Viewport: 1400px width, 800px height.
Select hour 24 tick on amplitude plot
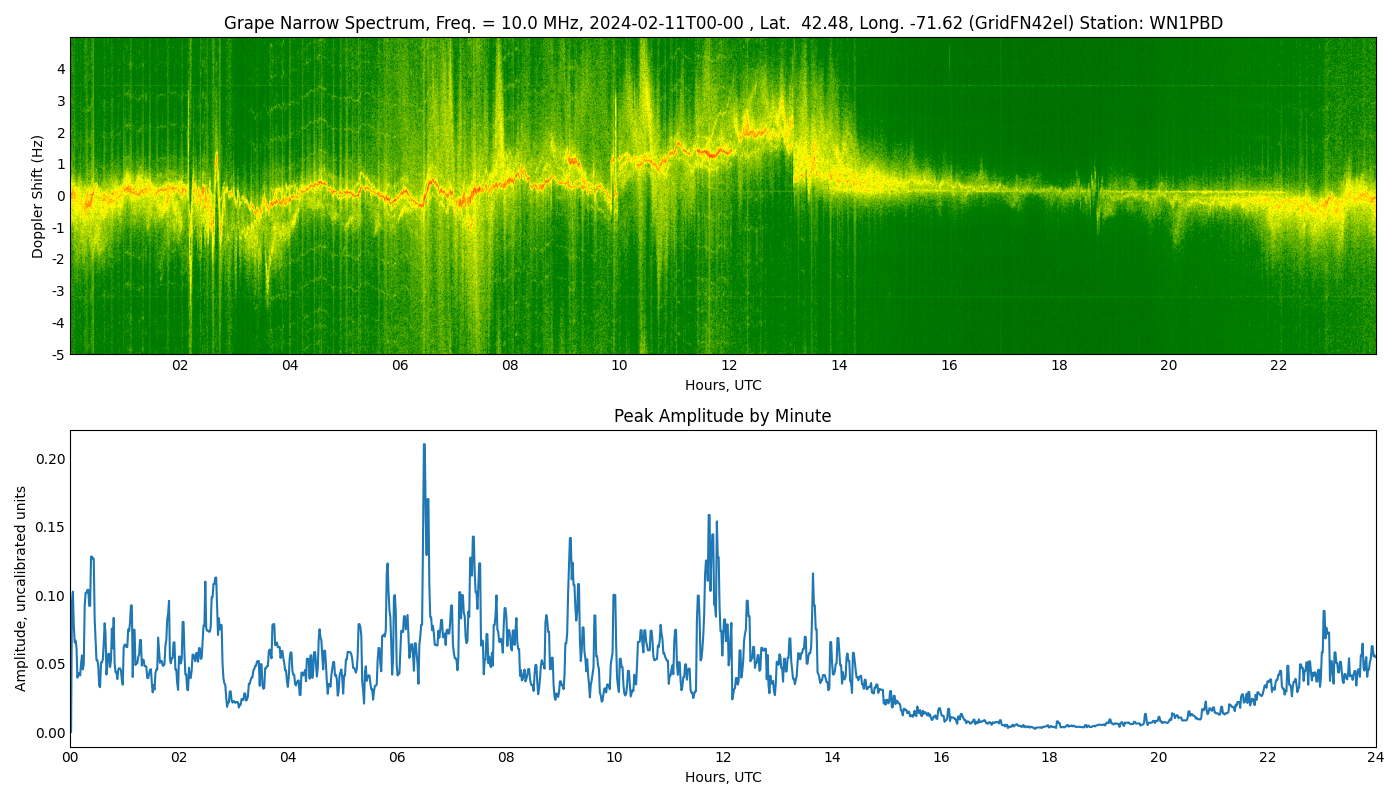coord(1375,758)
